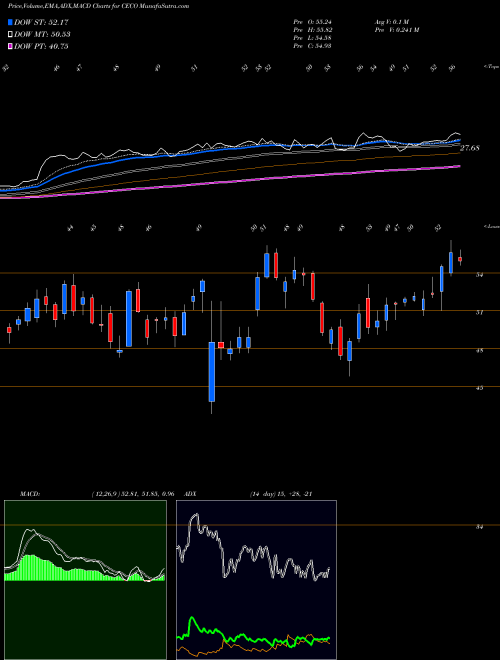The height and width of the screenshot is (660, 500).
Task: Click the last red candlestick on the chart
Action: 460,259
